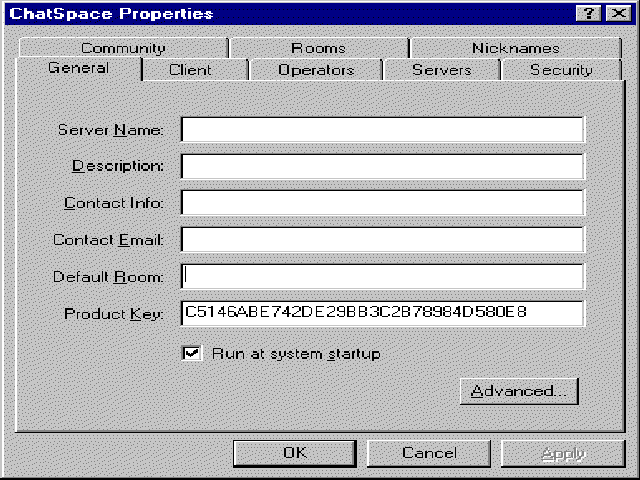Click the Contact Info input field
Screen dimensions: 640x480
point(382,203)
